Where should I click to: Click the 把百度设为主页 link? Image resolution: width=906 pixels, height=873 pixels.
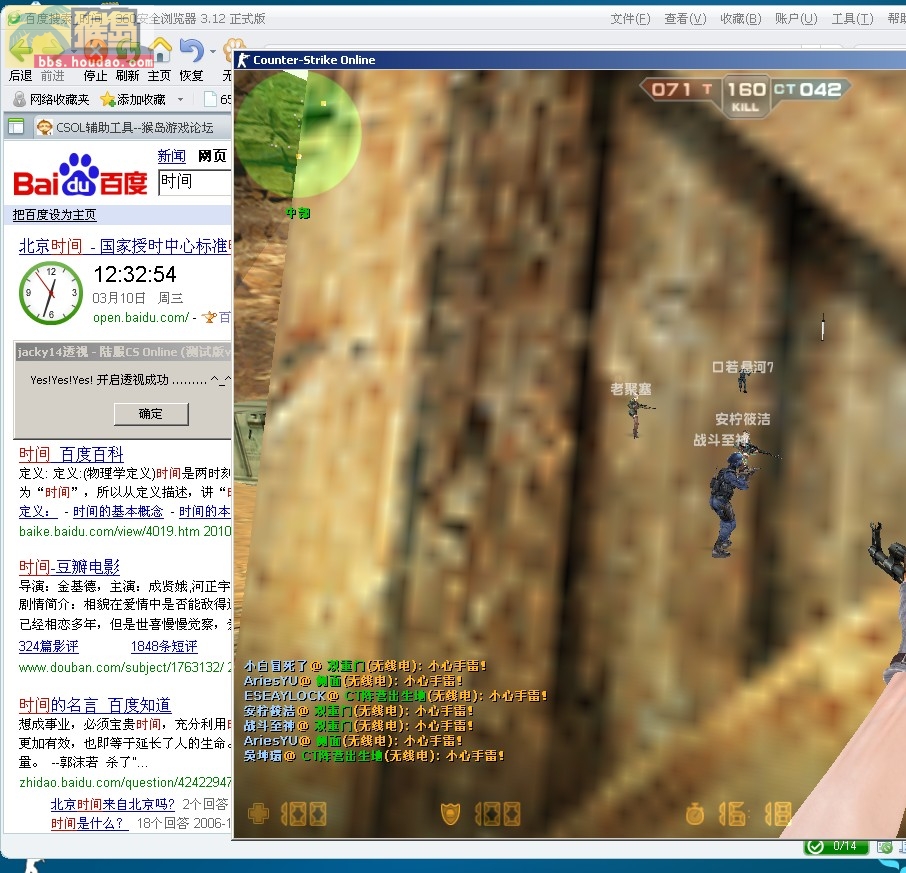point(54,215)
